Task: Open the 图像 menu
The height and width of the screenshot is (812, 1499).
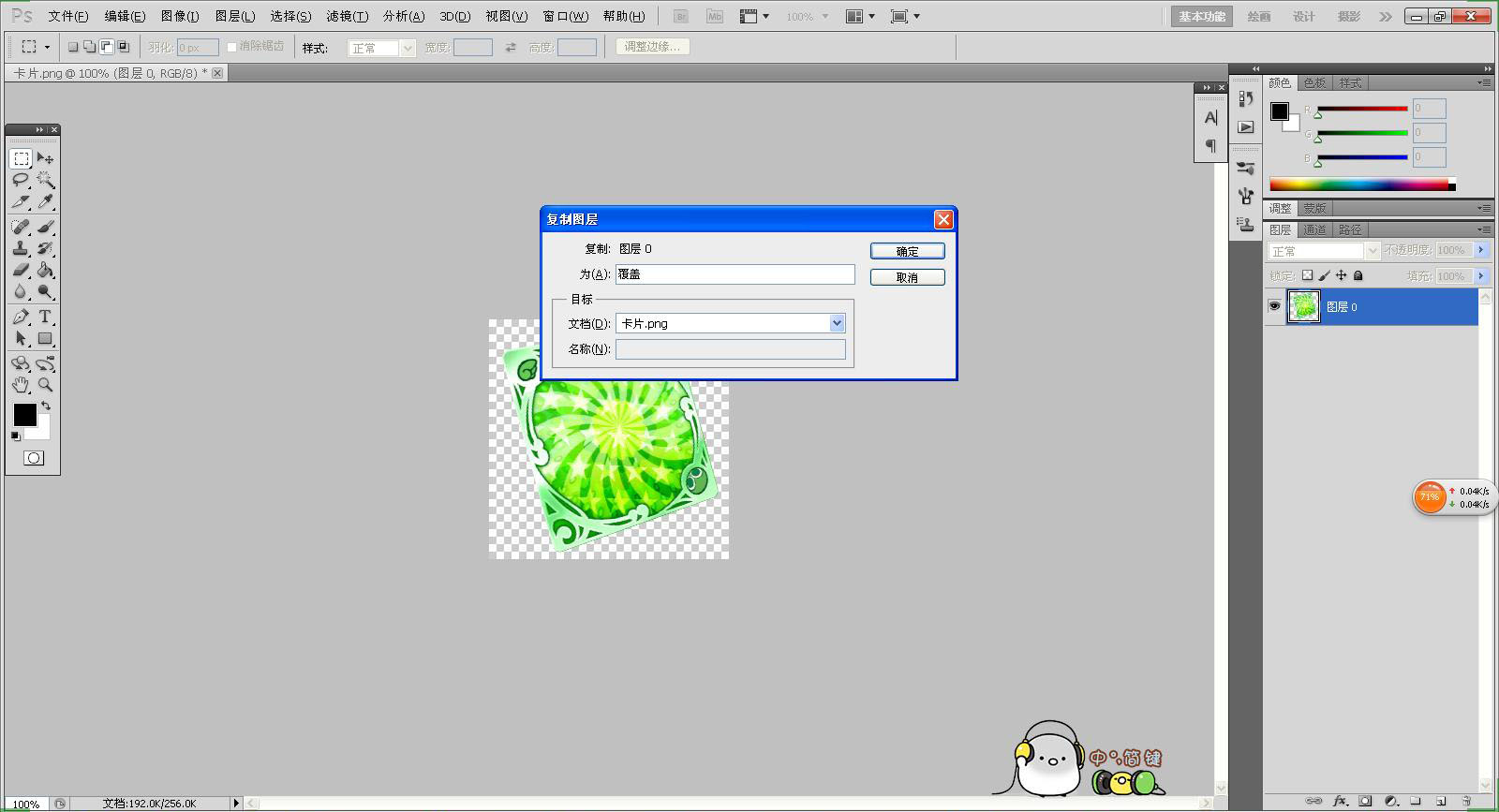Action: coord(180,16)
